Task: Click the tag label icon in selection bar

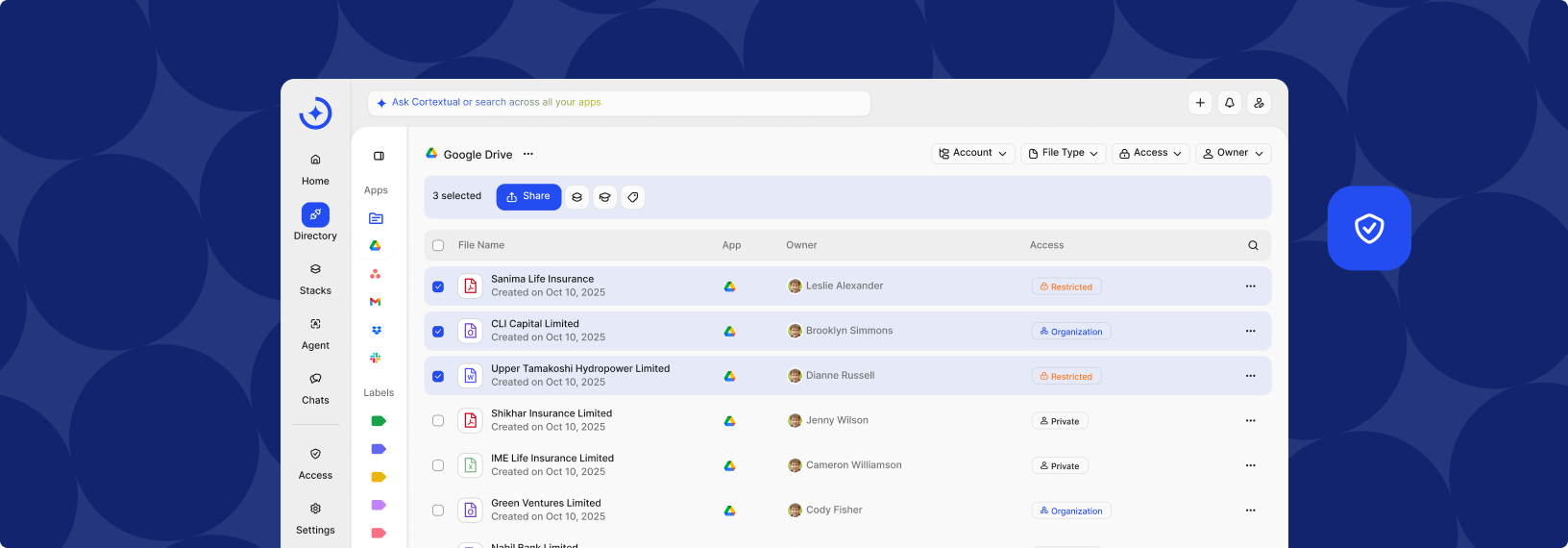Action: 632,197
